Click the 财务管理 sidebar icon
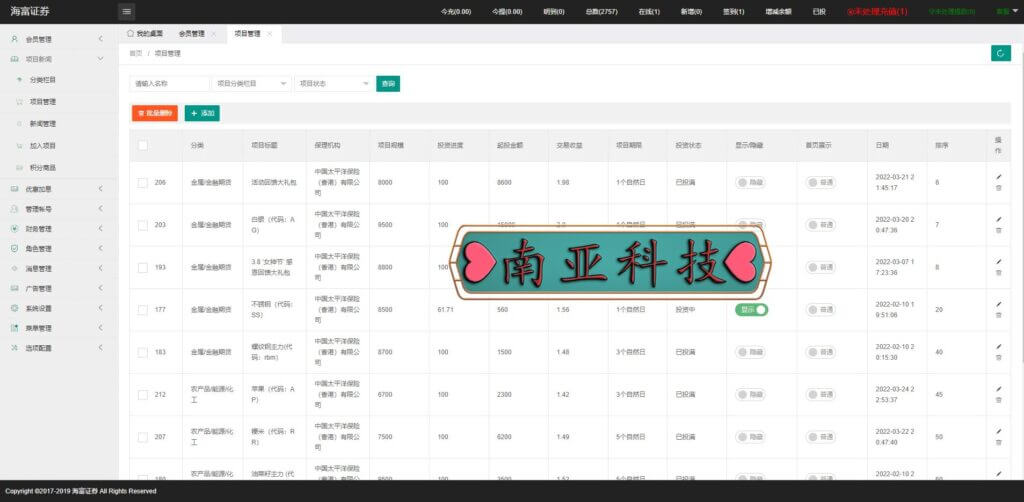 (x=14, y=229)
